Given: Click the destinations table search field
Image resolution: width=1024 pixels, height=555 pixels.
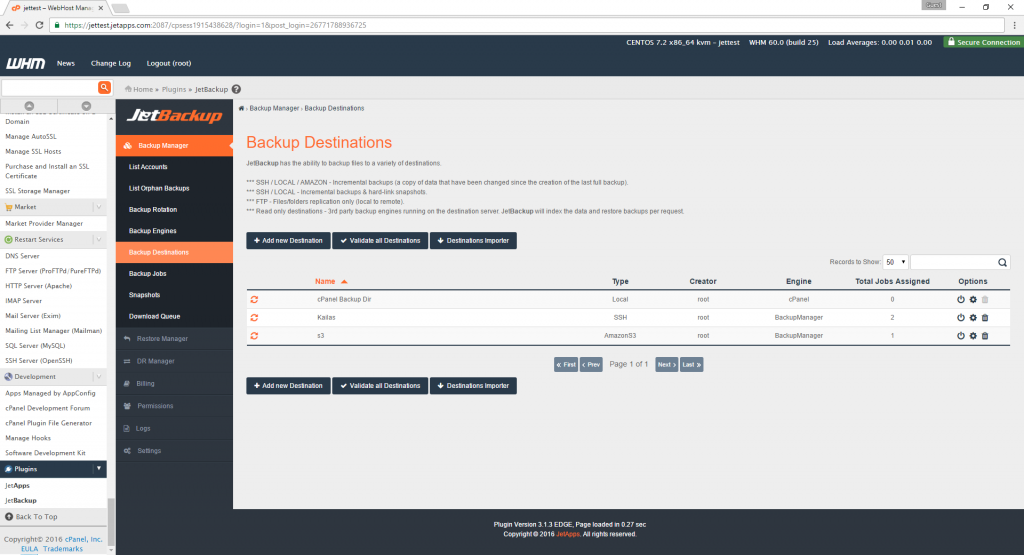Looking at the screenshot, I should 953,262.
